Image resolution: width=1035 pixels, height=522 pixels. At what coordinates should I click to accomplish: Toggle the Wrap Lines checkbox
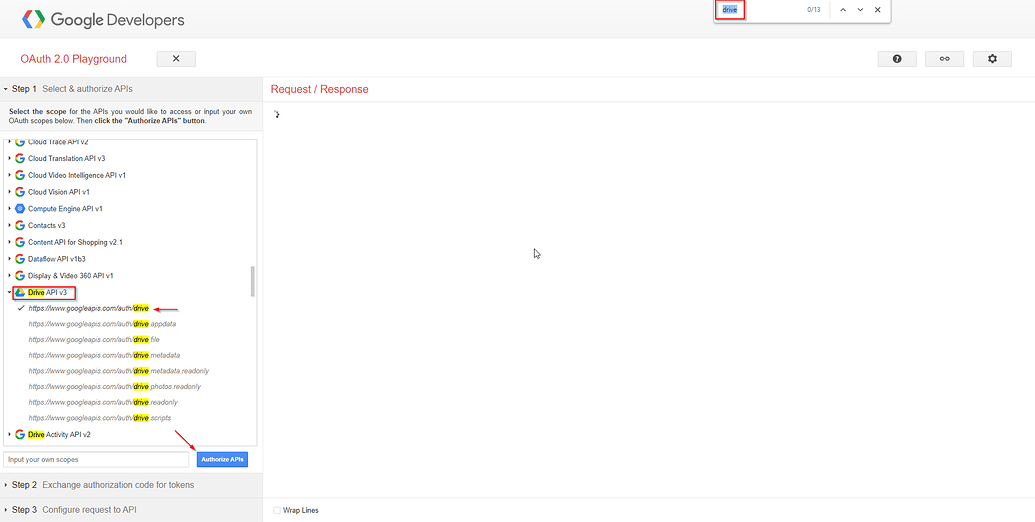277,510
